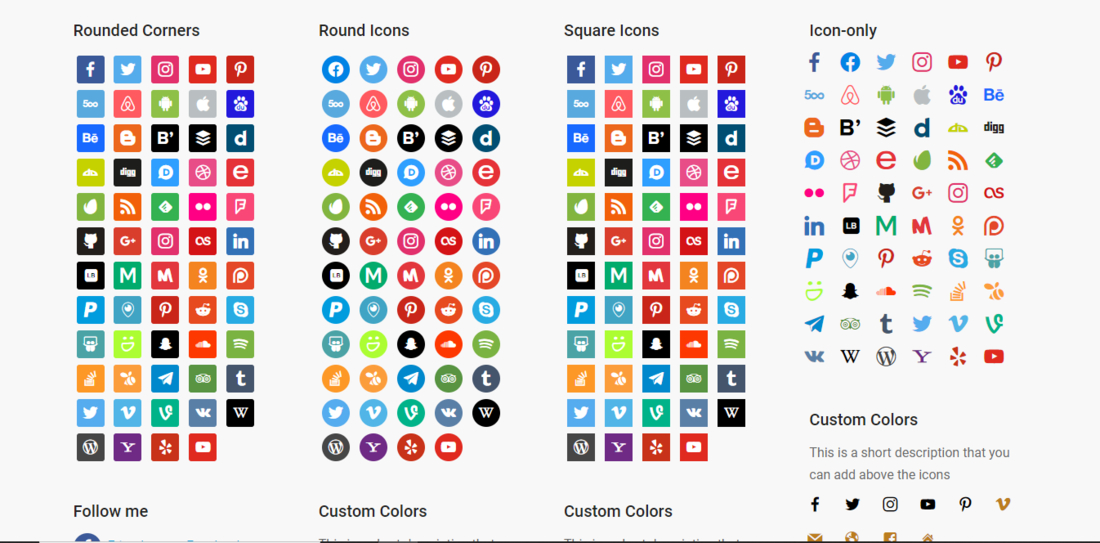Click the gold Vimeo icon under Custom Colors
Image resolution: width=1100 pixels, height=543 pixels.
point(1002,504)
